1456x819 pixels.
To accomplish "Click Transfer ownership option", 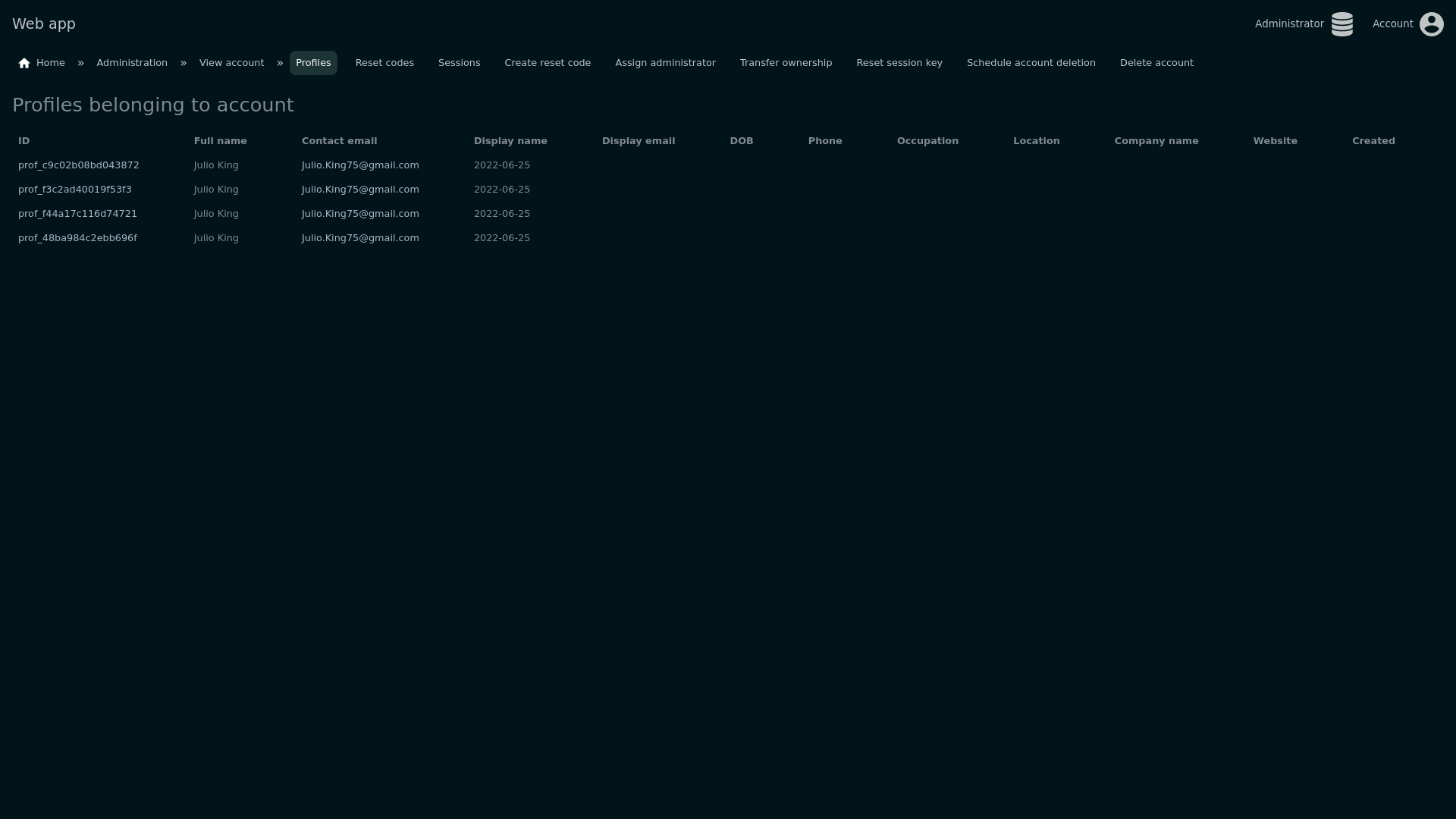I will (x=786, y=63).
